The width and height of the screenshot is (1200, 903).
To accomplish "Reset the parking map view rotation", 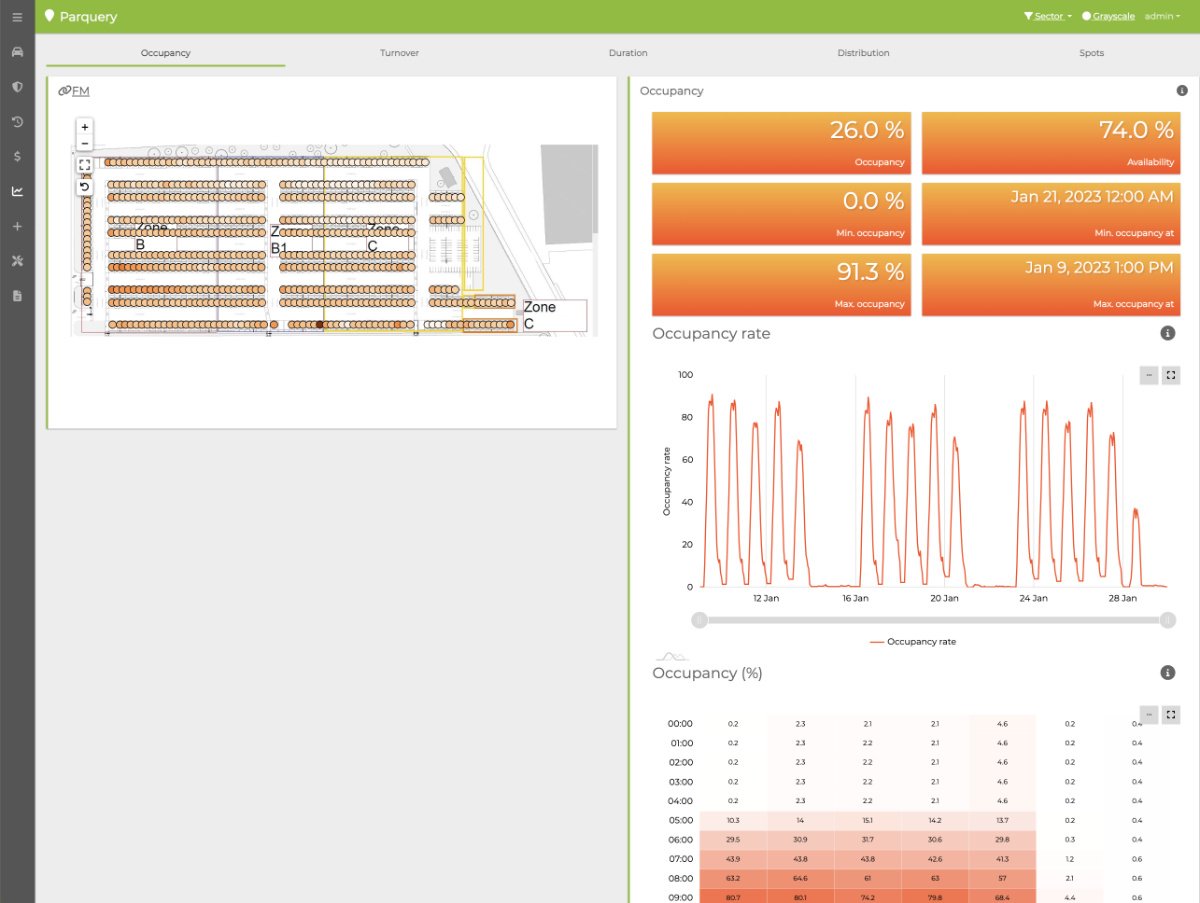I will click(85, 186).
